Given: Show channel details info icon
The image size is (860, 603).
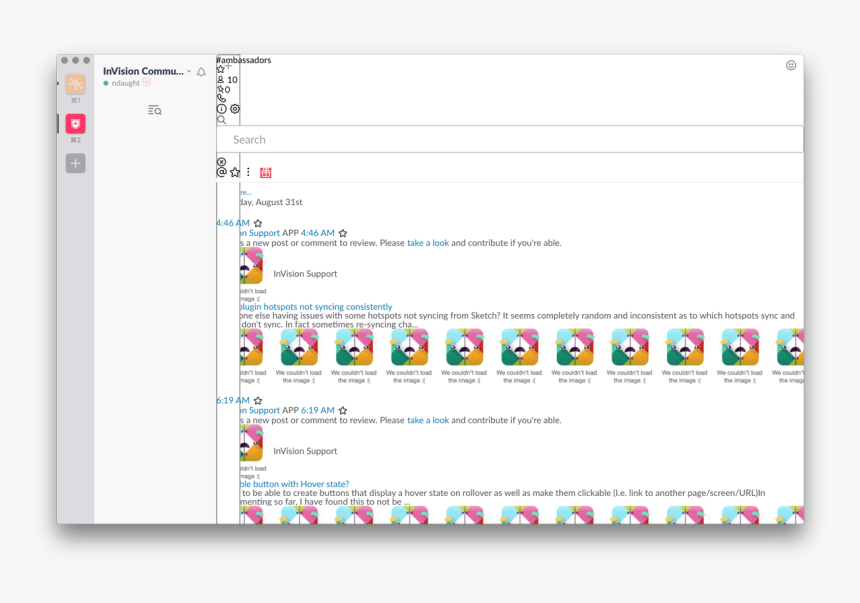Looking at the screenshot, I should click(x=222, y=109).
